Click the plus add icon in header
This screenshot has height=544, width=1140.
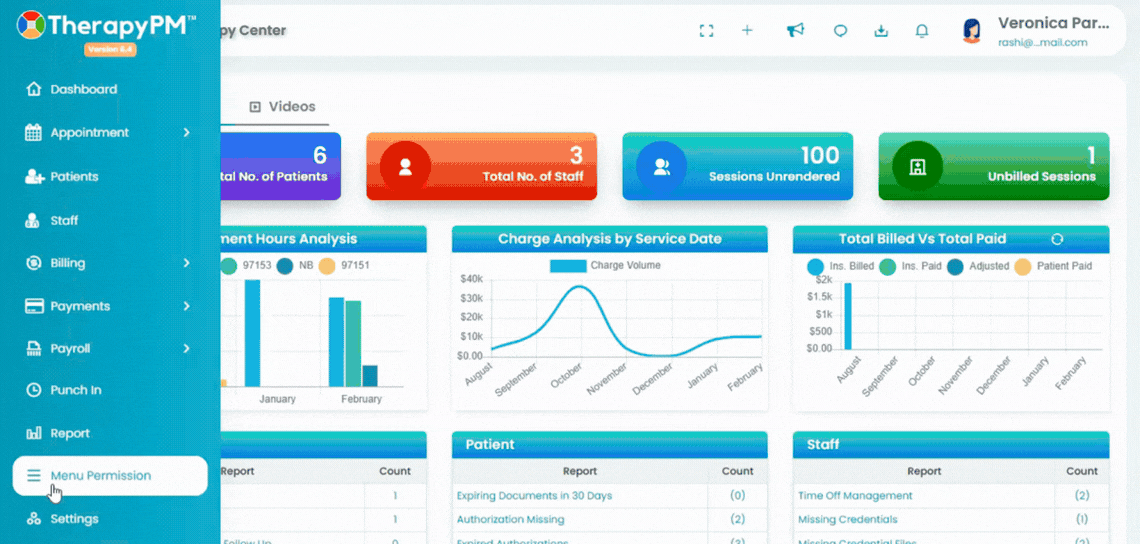coord(747,31)
